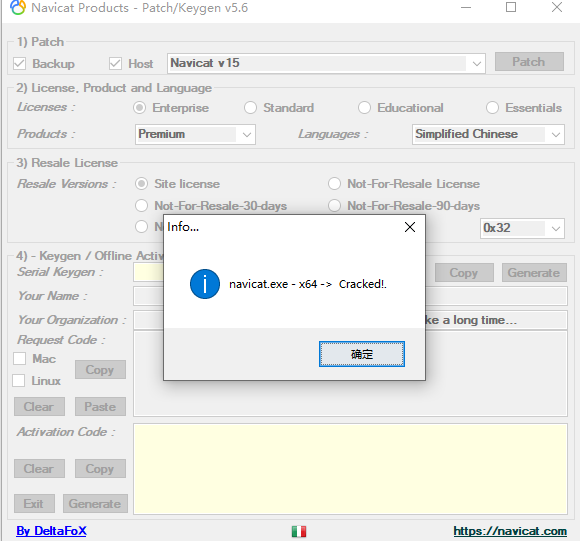Screen dimensions: 580x541
Task: Close the Info dialog with the X
Action: pyautogui.click(x=410, y=227)
